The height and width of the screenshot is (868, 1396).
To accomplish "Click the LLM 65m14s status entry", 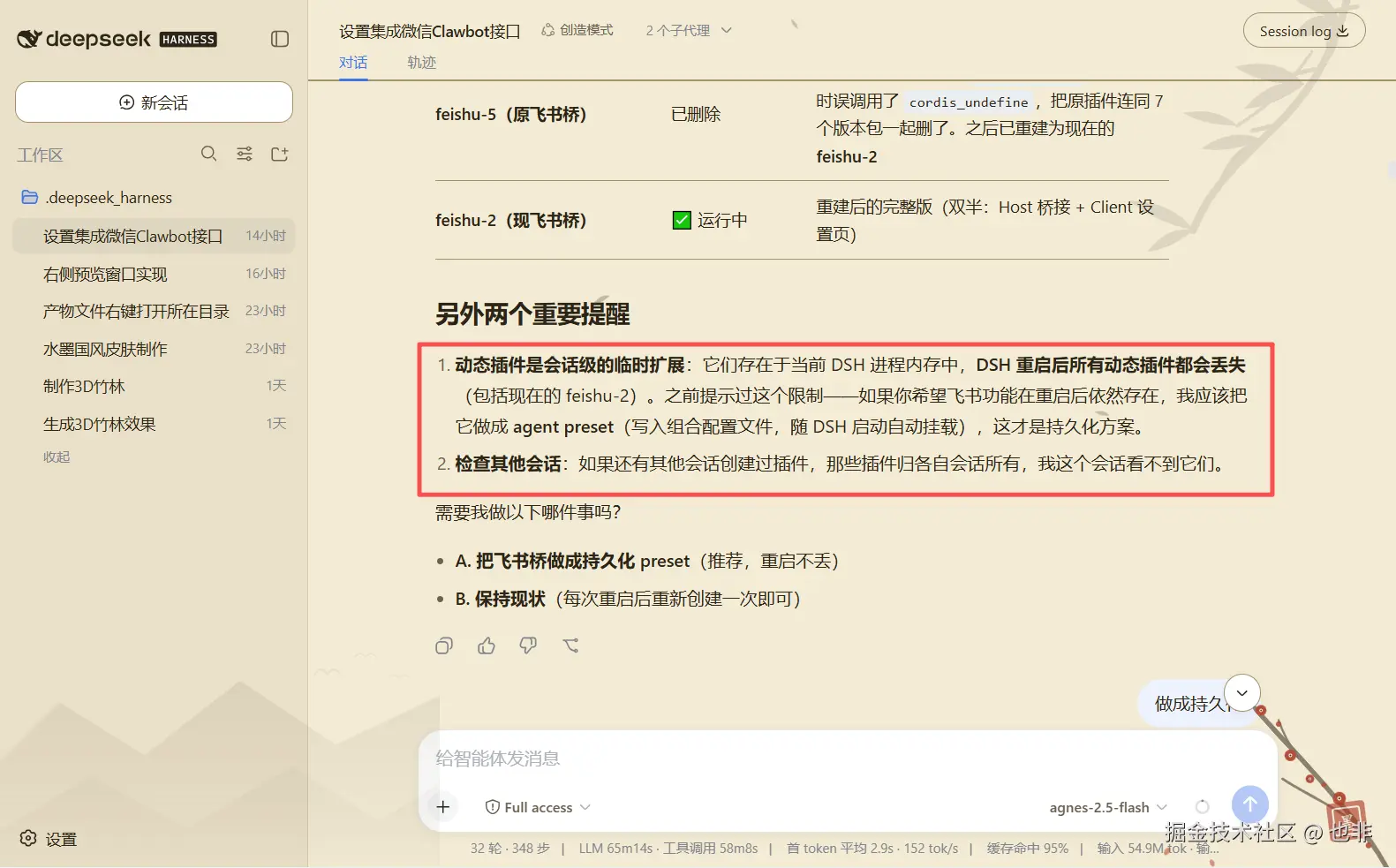I will click(x=615, y=849).
